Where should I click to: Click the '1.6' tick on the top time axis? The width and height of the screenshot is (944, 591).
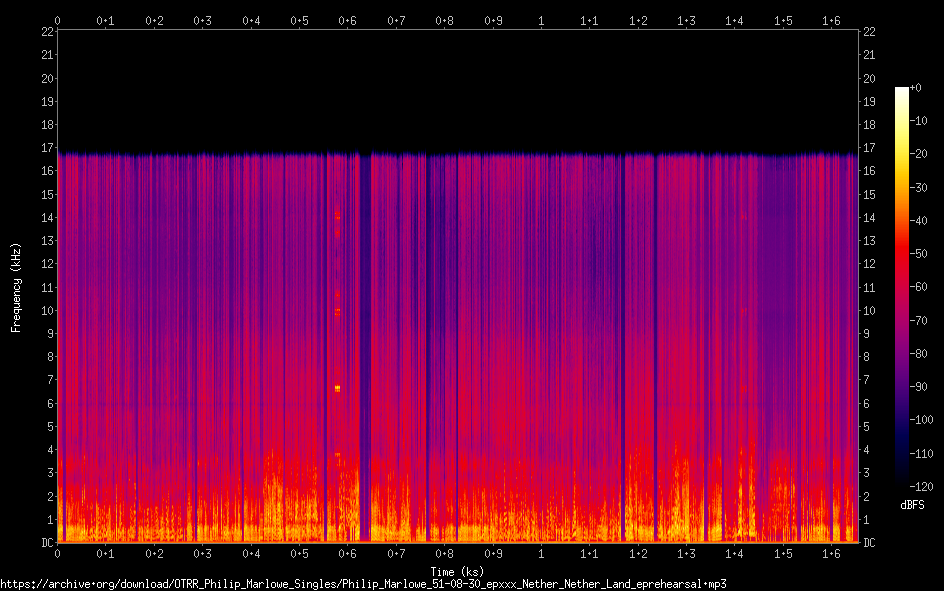831,20
